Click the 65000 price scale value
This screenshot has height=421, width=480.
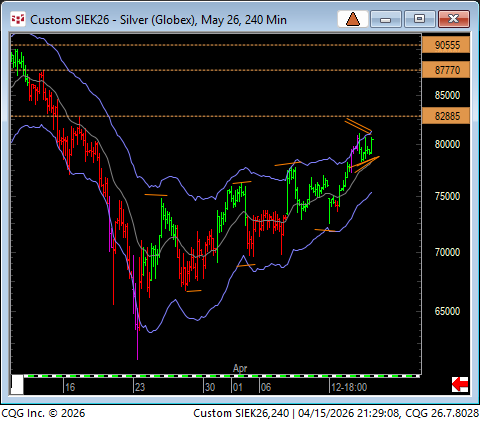(x=447, y=311)
